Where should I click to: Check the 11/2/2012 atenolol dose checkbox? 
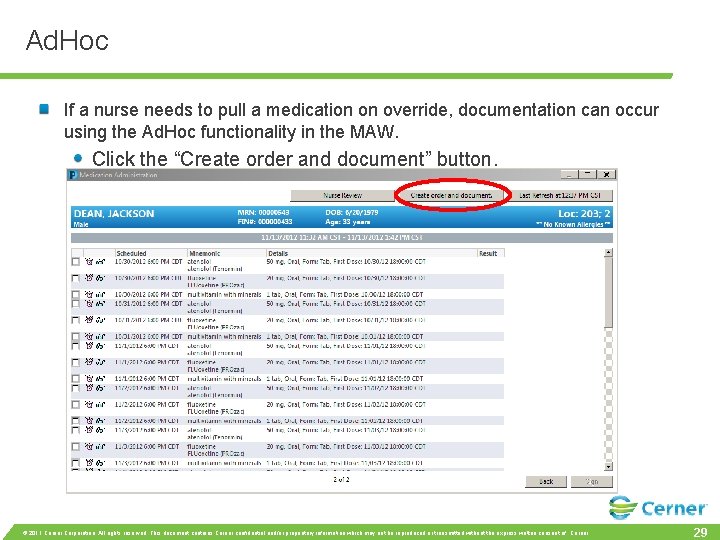click(76, 388)
